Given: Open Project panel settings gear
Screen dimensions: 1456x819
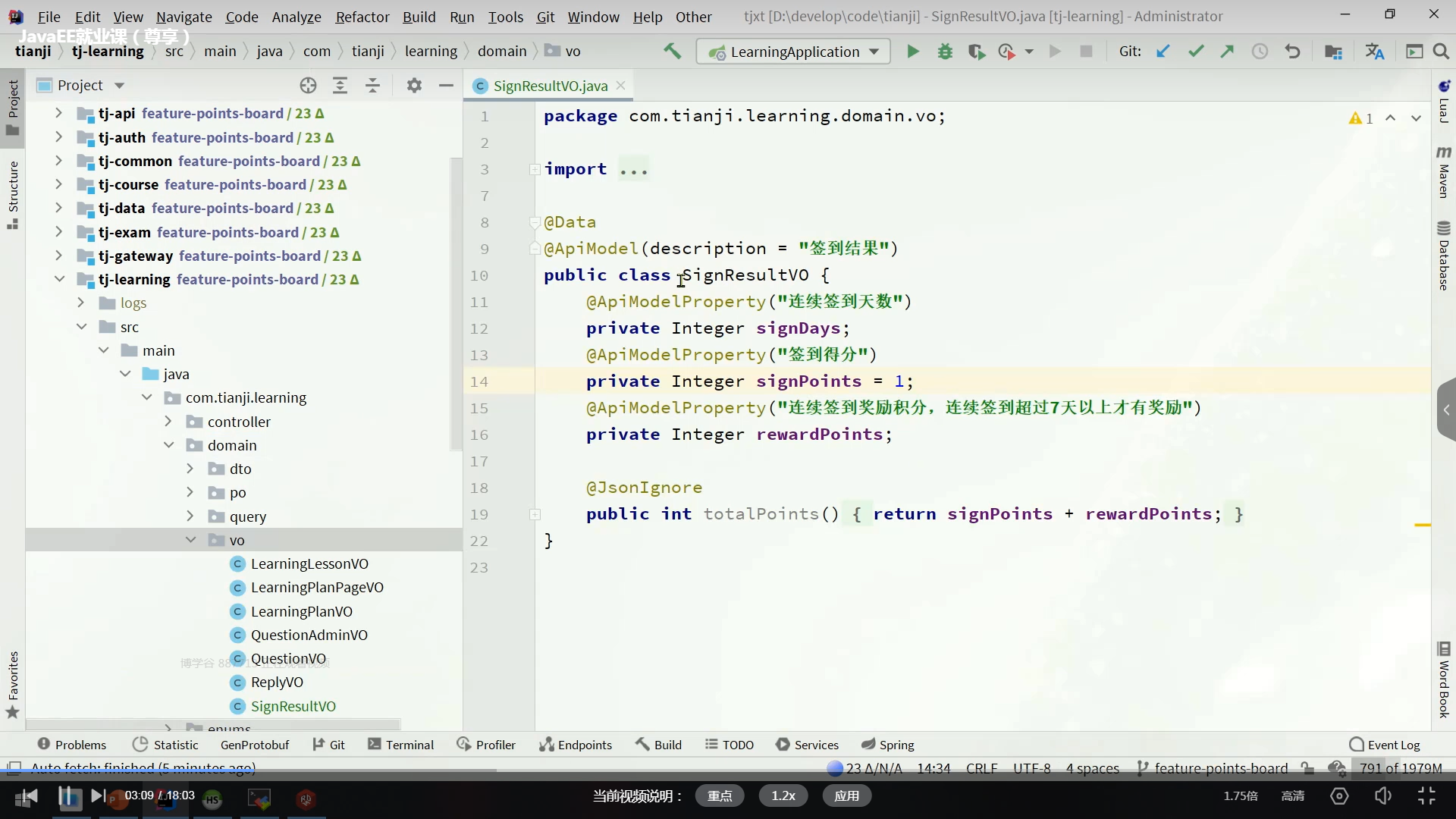Looking at the screenshot, I should (414, 85).
